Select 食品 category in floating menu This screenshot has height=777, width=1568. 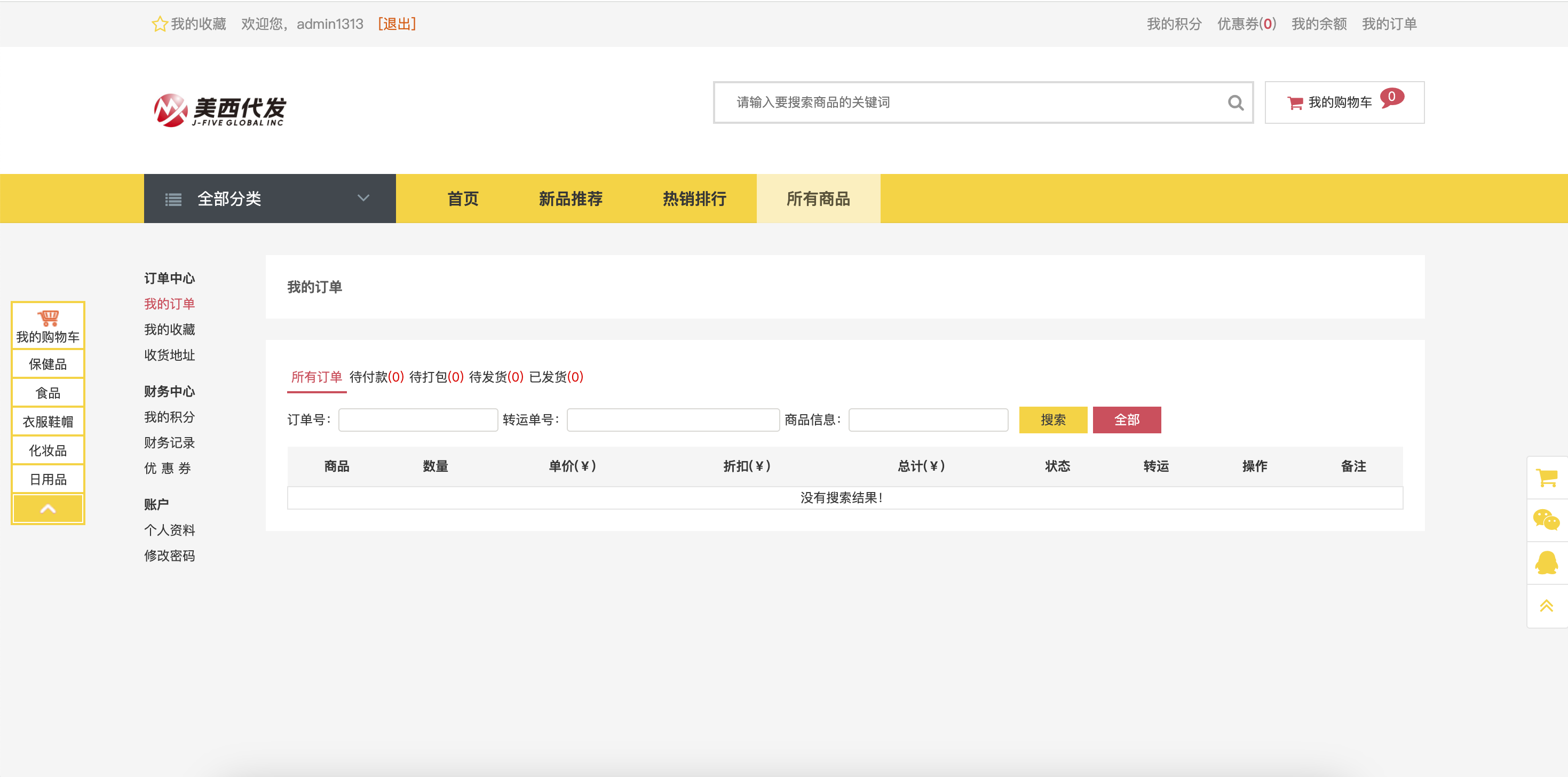pyautogui.click(x=48, y=393)
